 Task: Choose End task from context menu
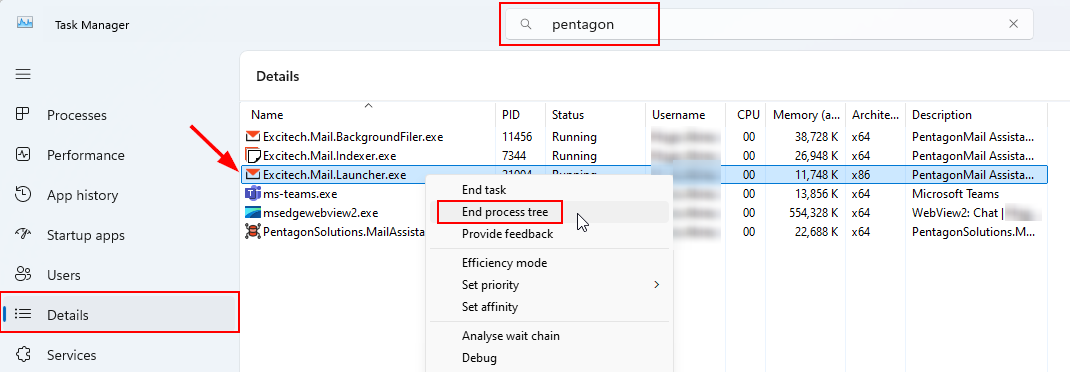point(484,190)
